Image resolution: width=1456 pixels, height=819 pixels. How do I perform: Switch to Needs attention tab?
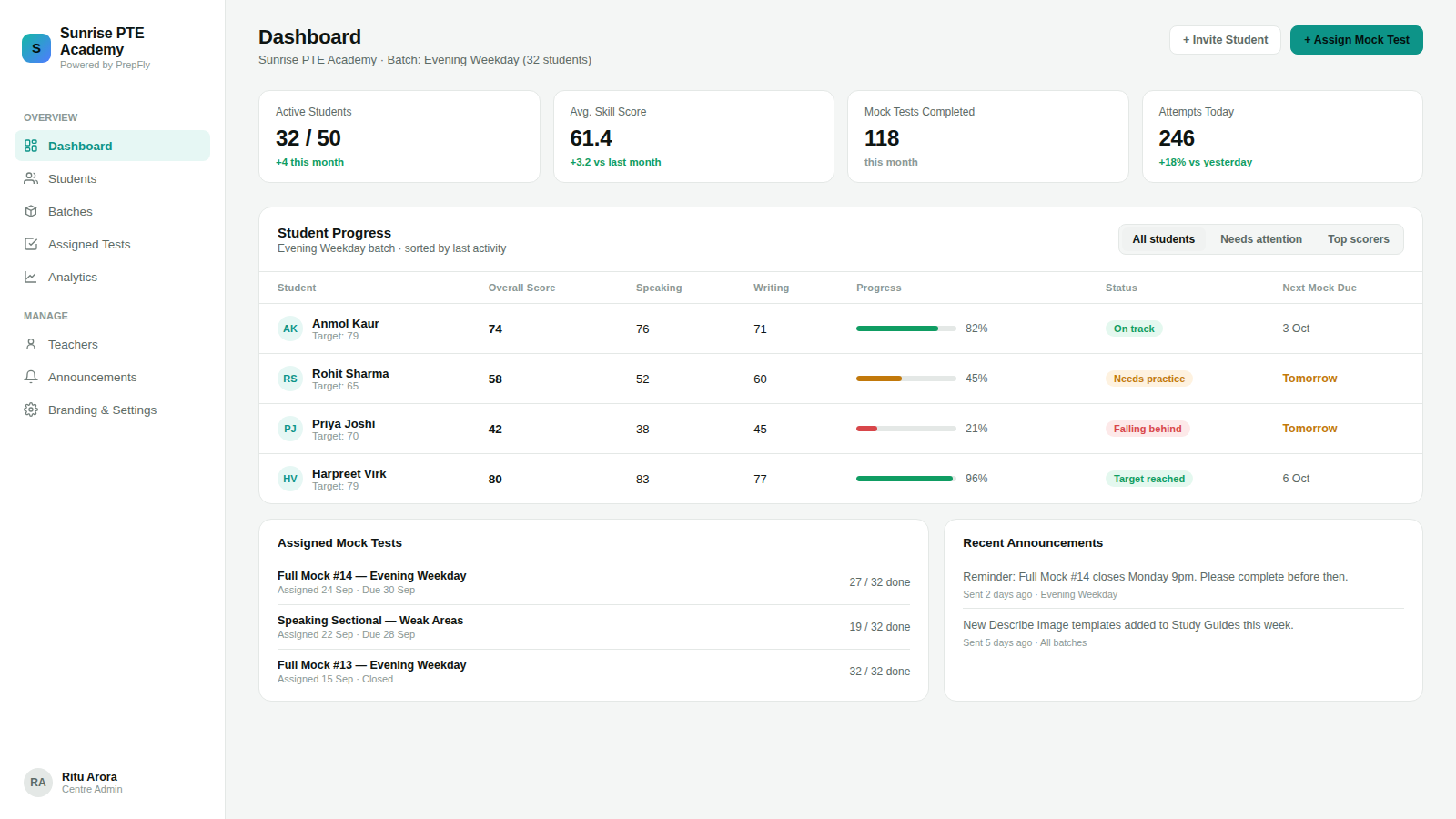coord(1261,239)
